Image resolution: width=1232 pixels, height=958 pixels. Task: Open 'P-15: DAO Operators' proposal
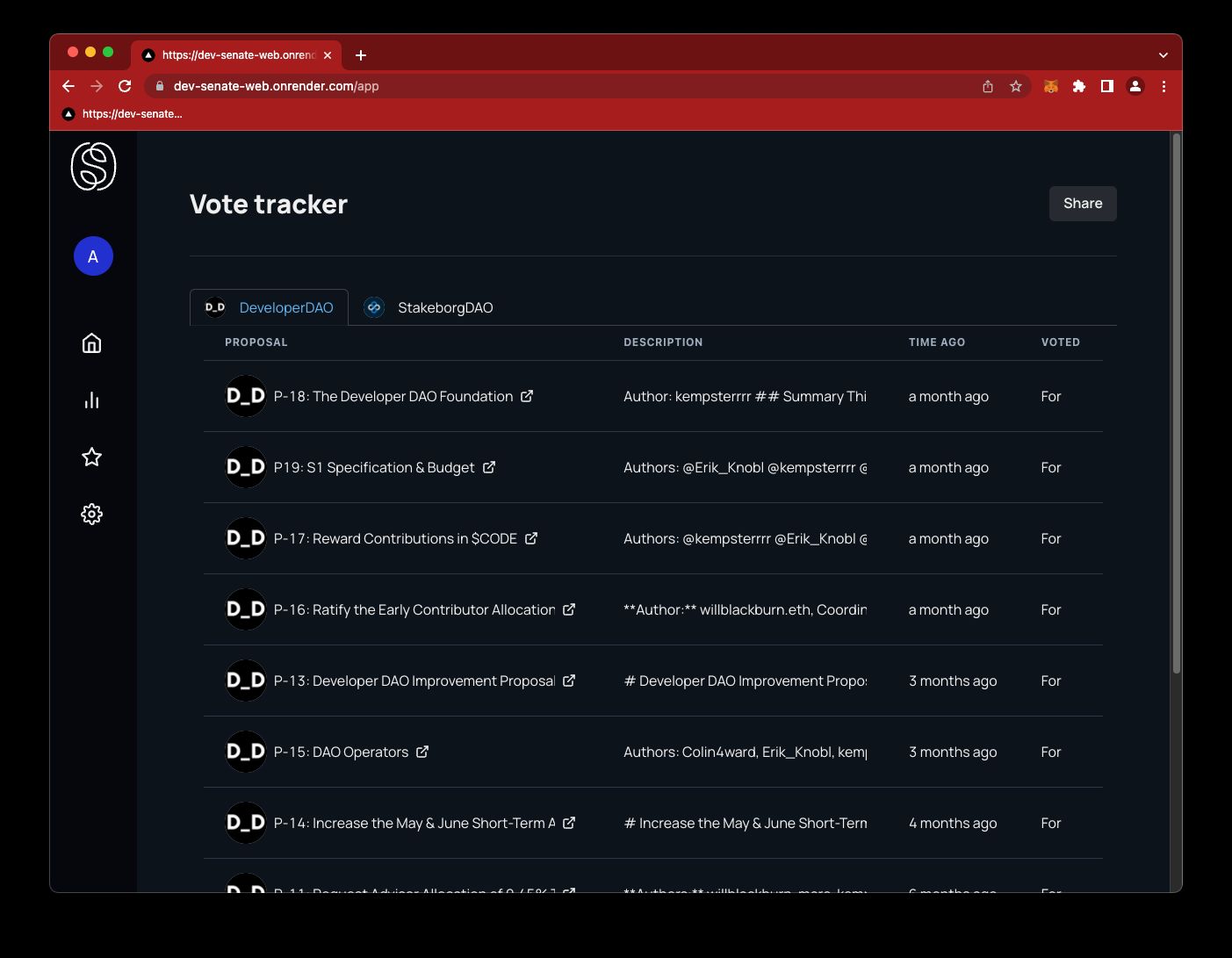click(341, 752)
